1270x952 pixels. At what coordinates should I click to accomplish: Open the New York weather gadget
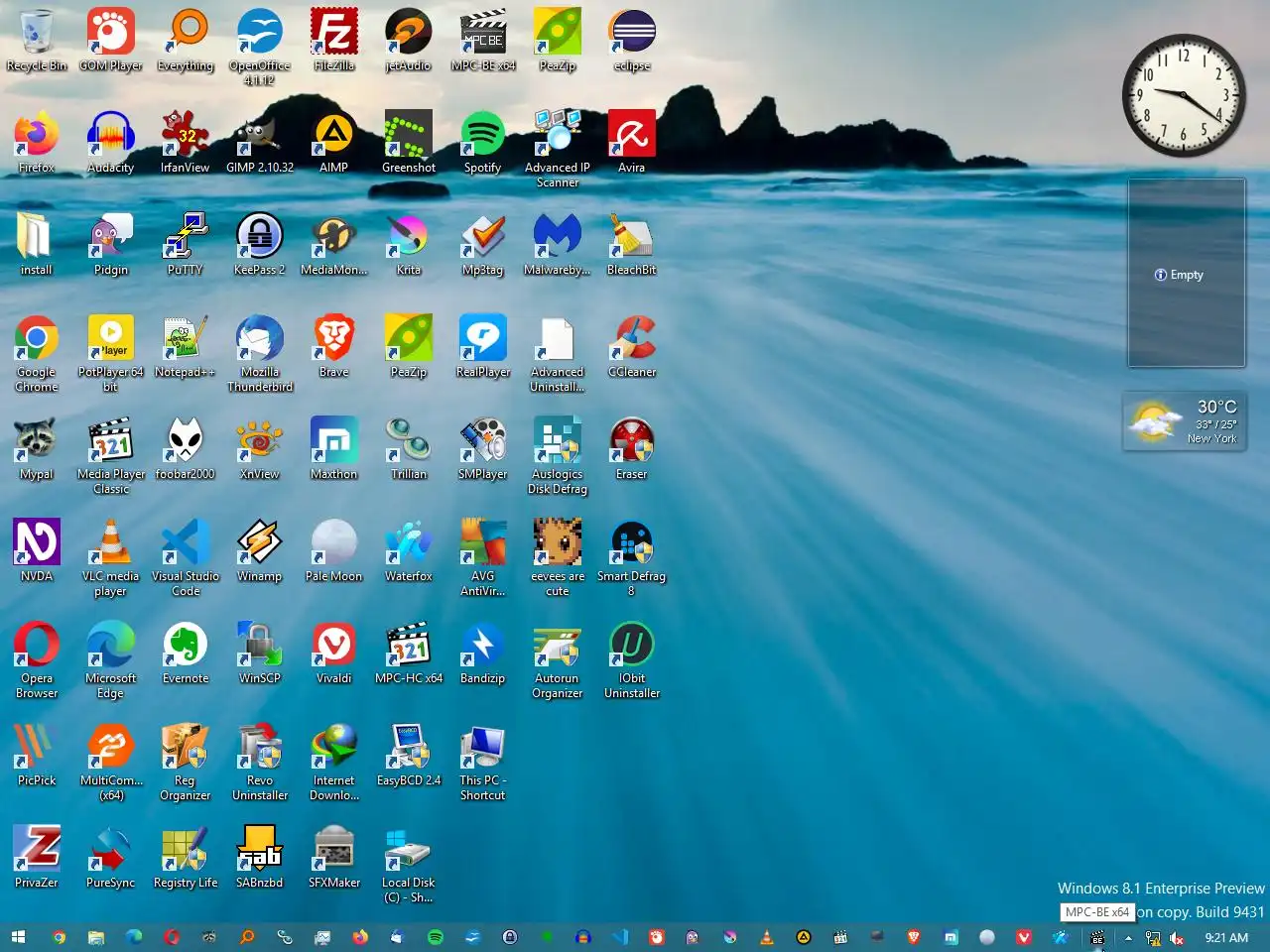[1185, 421]
